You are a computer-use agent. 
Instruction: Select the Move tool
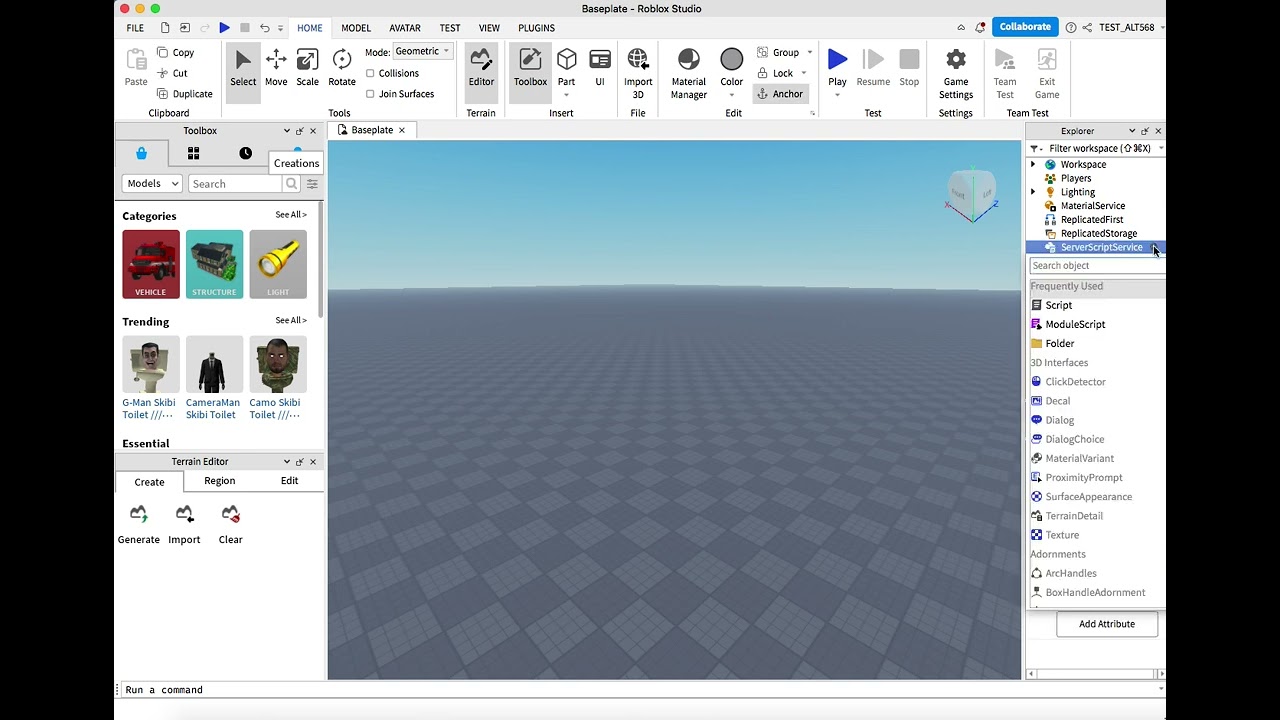coord(276,68)
